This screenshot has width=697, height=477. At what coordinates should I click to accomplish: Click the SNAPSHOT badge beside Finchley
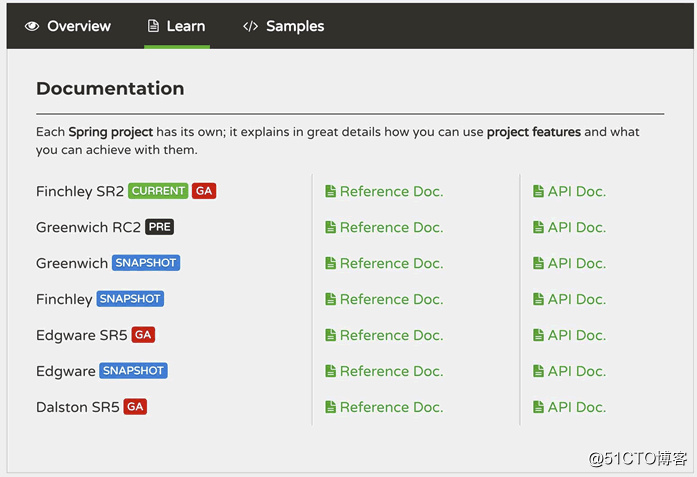pos(130,299)
